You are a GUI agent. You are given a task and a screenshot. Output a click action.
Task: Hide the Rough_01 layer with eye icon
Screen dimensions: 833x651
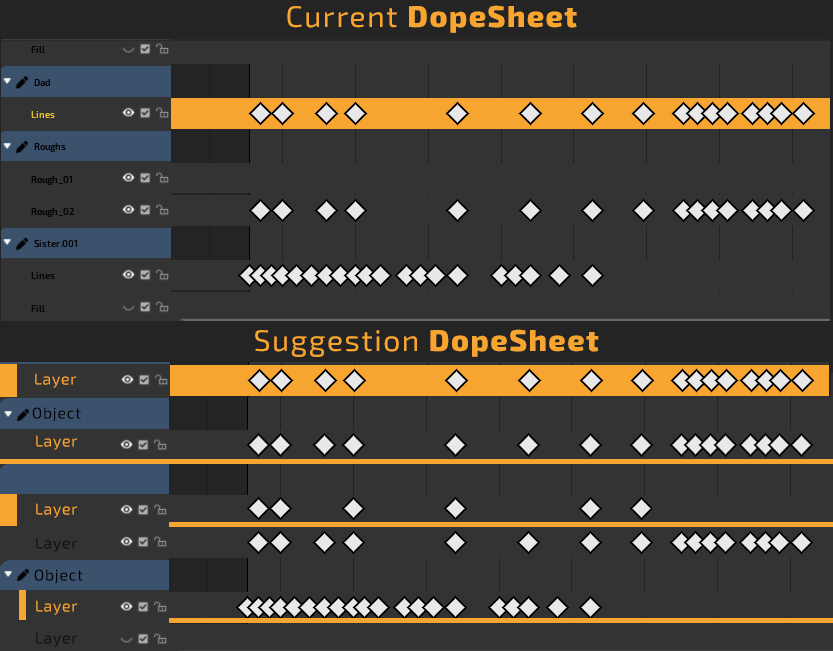pos(128,177)
